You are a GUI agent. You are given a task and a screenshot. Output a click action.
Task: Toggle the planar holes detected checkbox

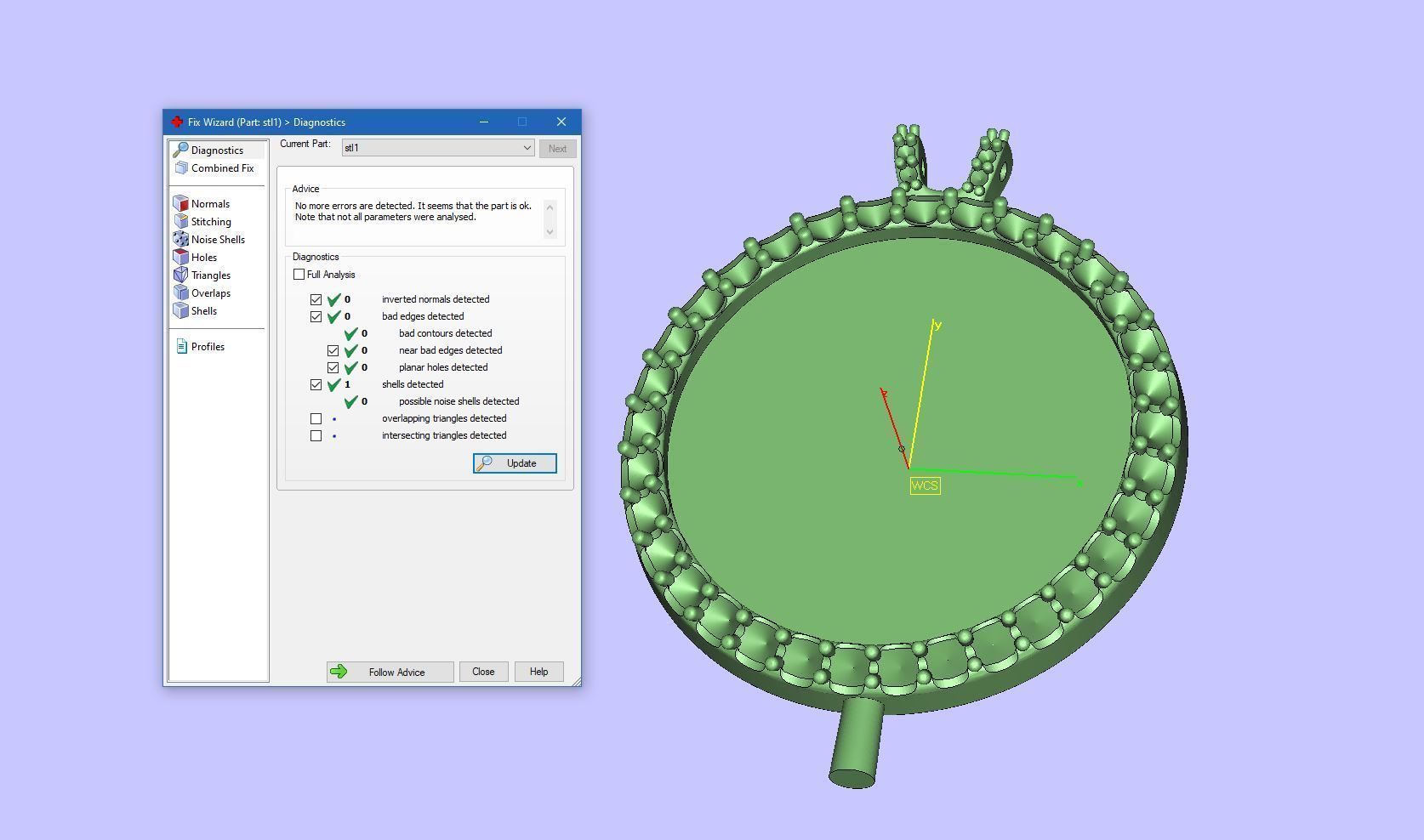[x=333, y=368]
